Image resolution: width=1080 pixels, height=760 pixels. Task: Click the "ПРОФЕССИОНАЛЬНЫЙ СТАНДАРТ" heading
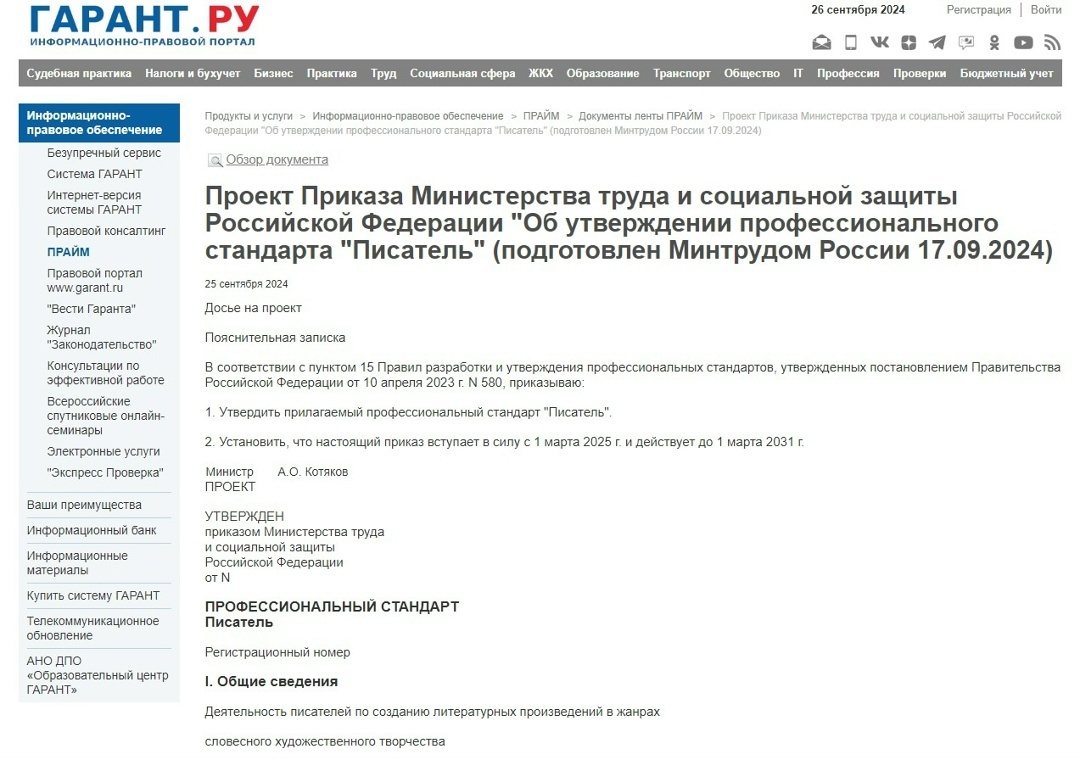point(332,607)
